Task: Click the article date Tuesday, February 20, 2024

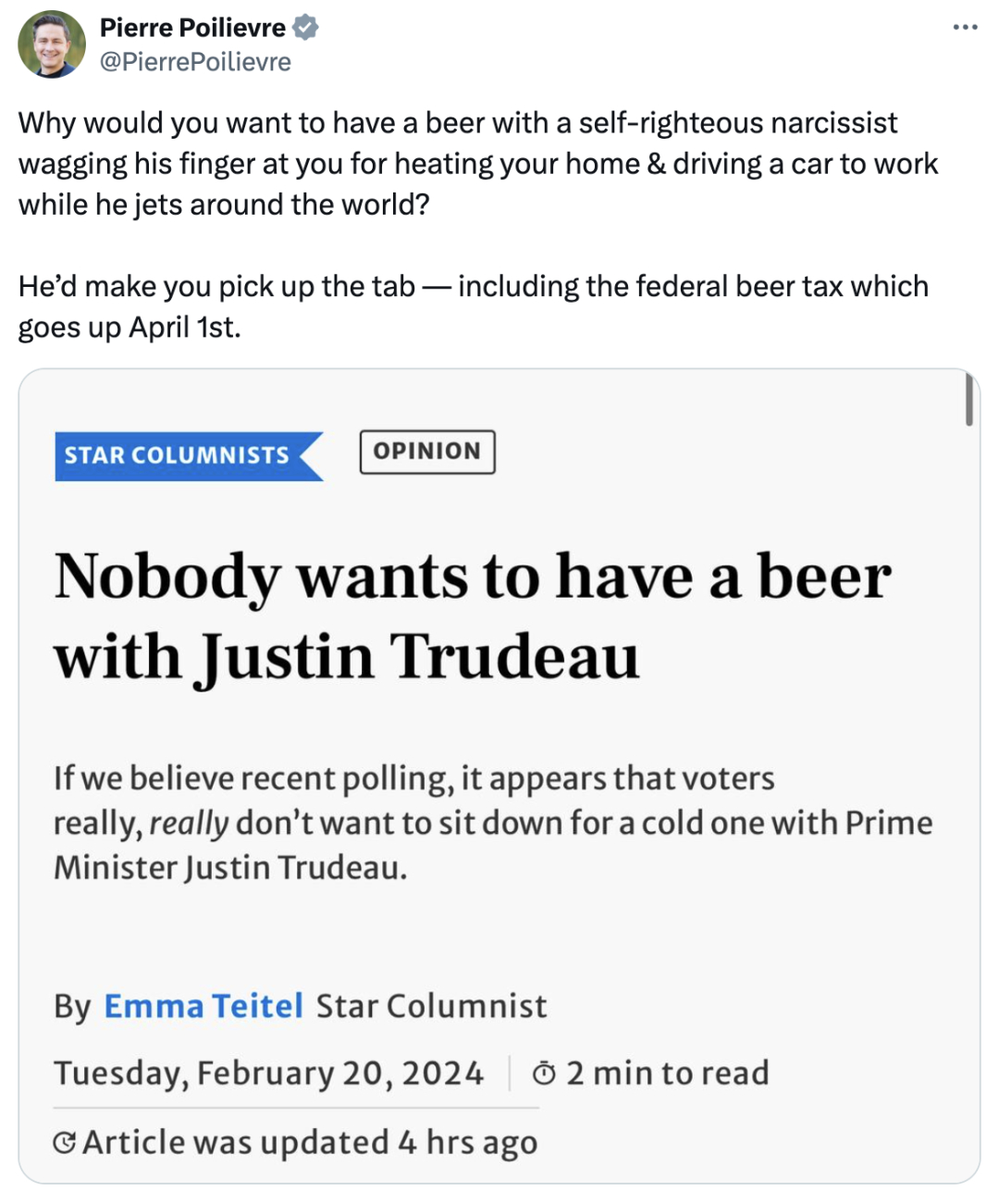Action: point(268,1074)
